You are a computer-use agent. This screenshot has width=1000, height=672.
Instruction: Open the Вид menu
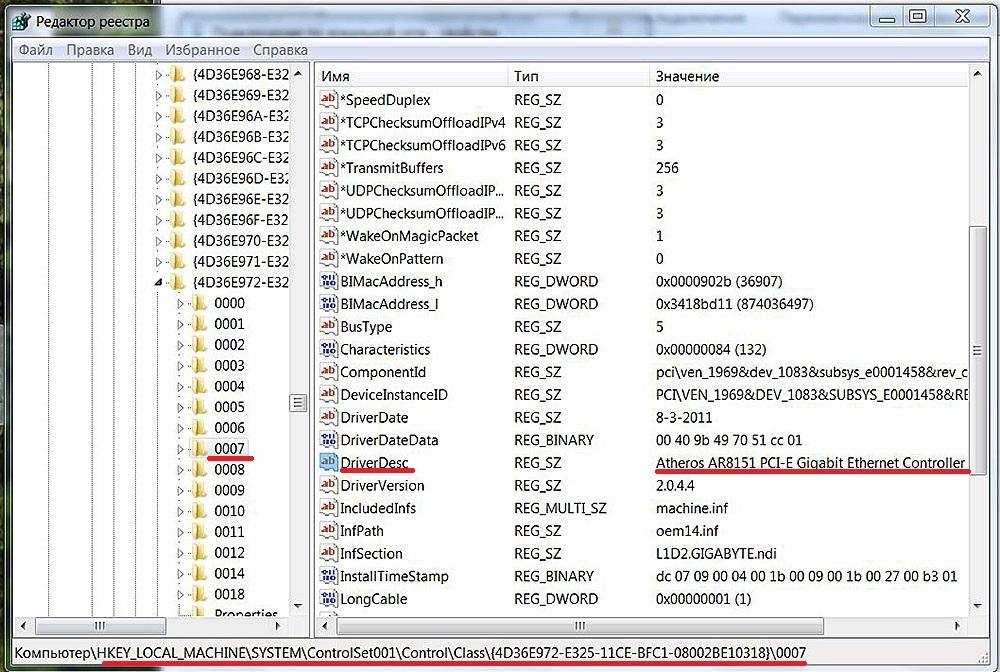pos(140,50)
